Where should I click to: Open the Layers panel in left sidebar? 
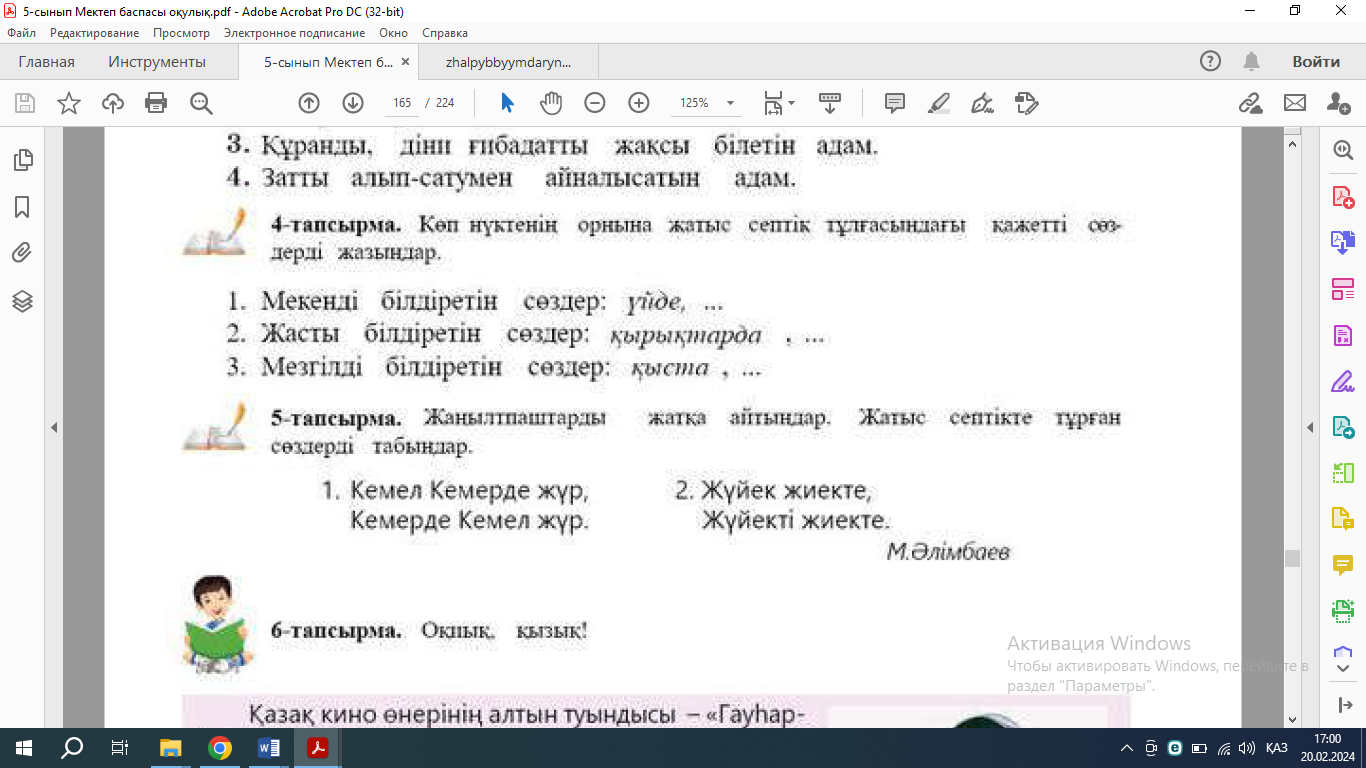coord(22,301)
